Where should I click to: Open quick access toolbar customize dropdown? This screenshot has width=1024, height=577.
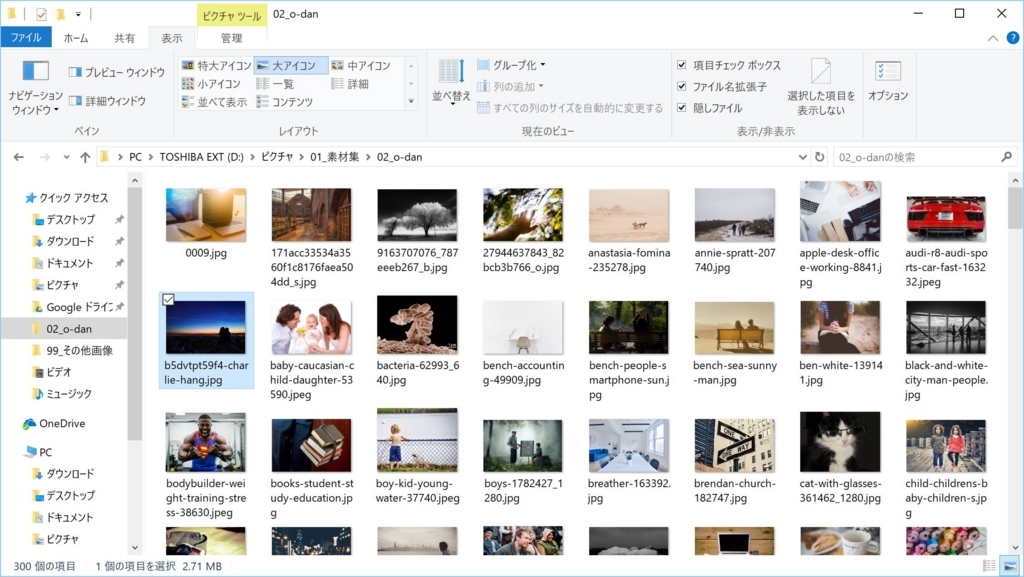point(78,14)
